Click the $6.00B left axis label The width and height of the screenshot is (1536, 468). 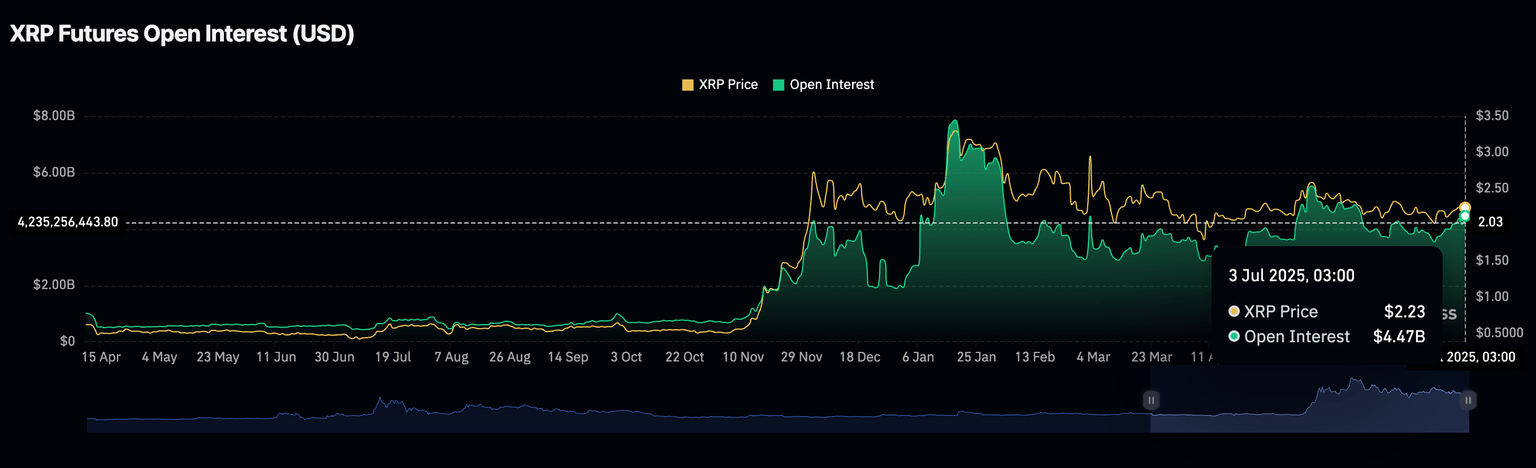tap(55, 172)
